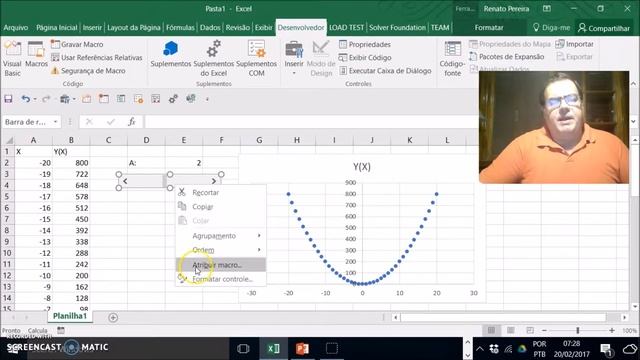Choose Formatar controle... in context menu
The width and height of the screenshot is (640, 360).
(x=221, y=279)
